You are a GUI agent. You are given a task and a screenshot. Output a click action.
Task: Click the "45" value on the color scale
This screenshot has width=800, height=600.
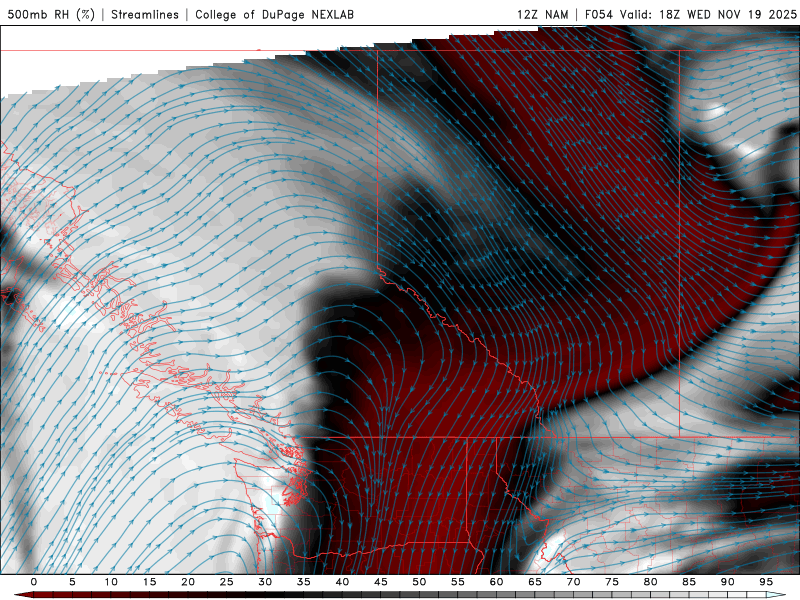380,582
